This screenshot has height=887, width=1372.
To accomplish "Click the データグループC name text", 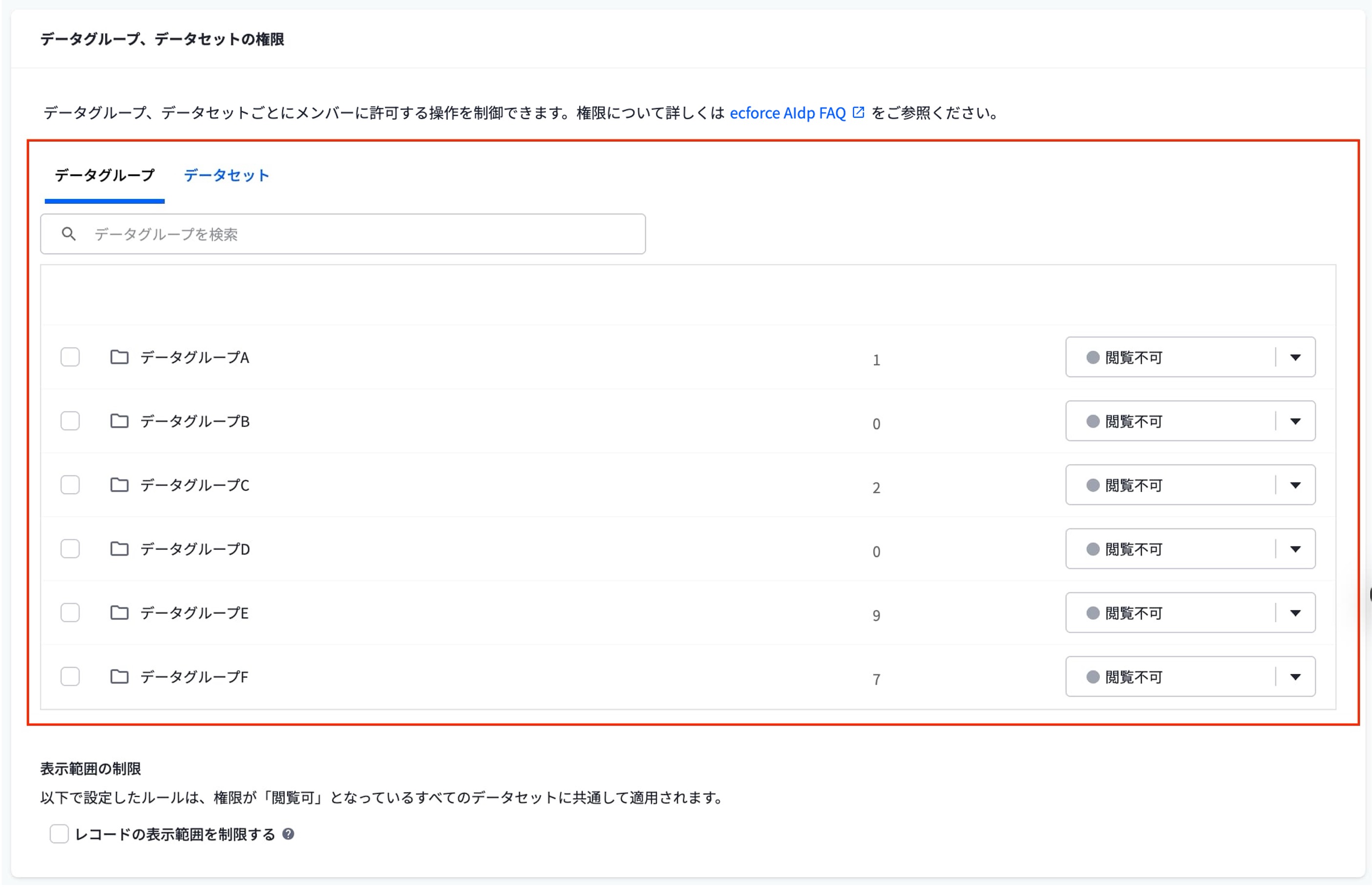I will pyautogui.click(x=194, y=486).
